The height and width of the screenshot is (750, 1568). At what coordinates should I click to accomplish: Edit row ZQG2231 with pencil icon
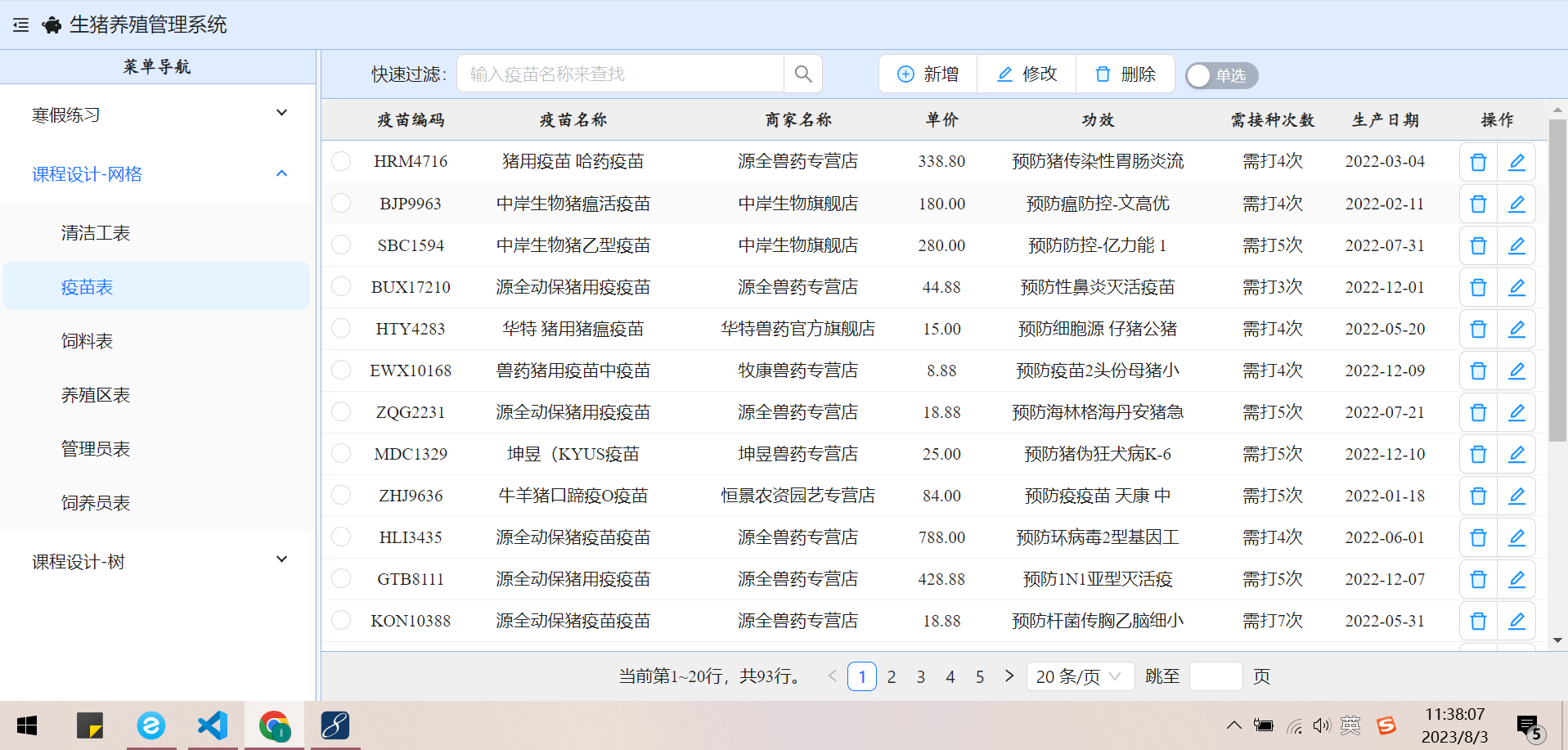click(x=1516, y=412)
